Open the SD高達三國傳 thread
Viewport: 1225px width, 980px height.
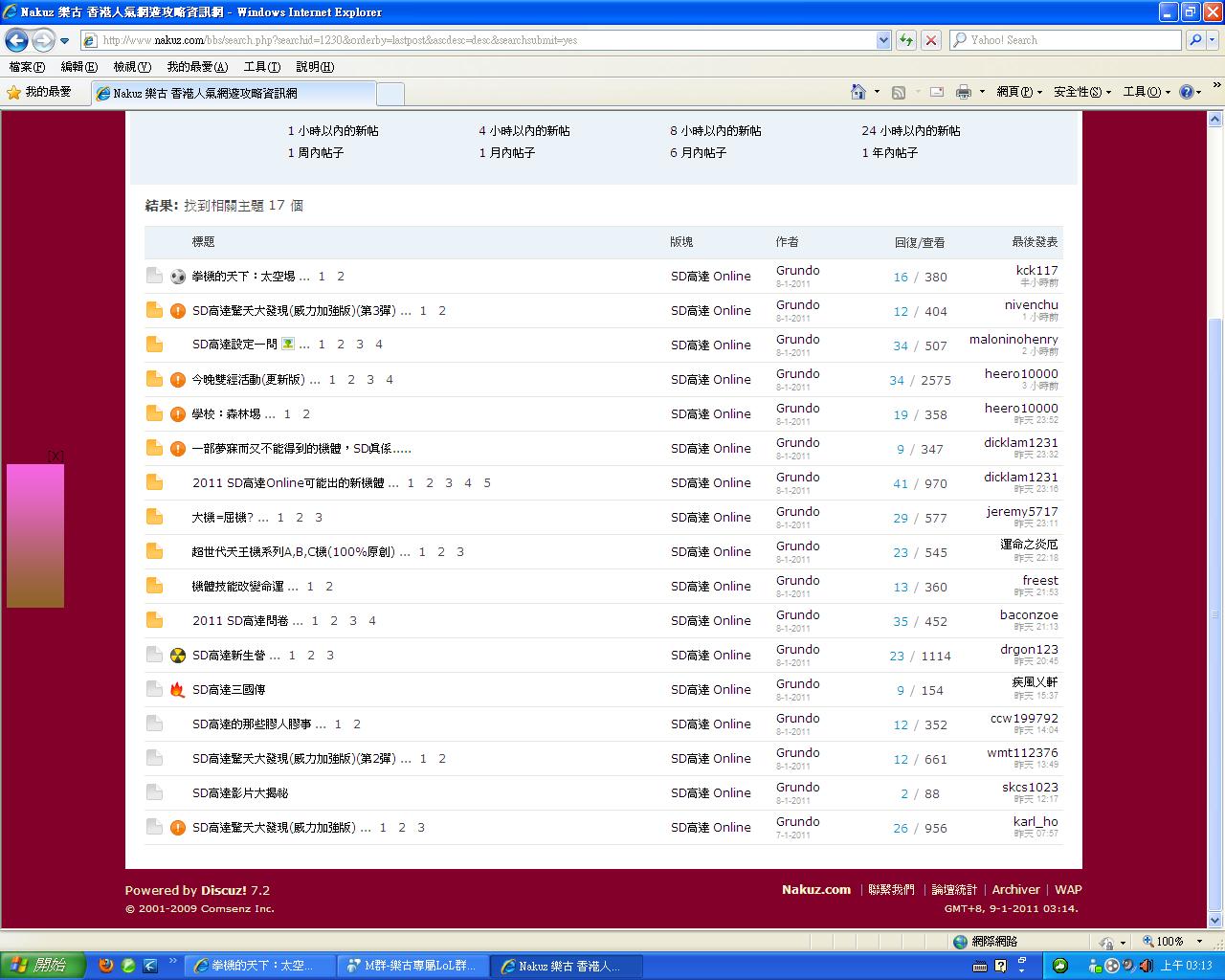click(x=229, y=689)
